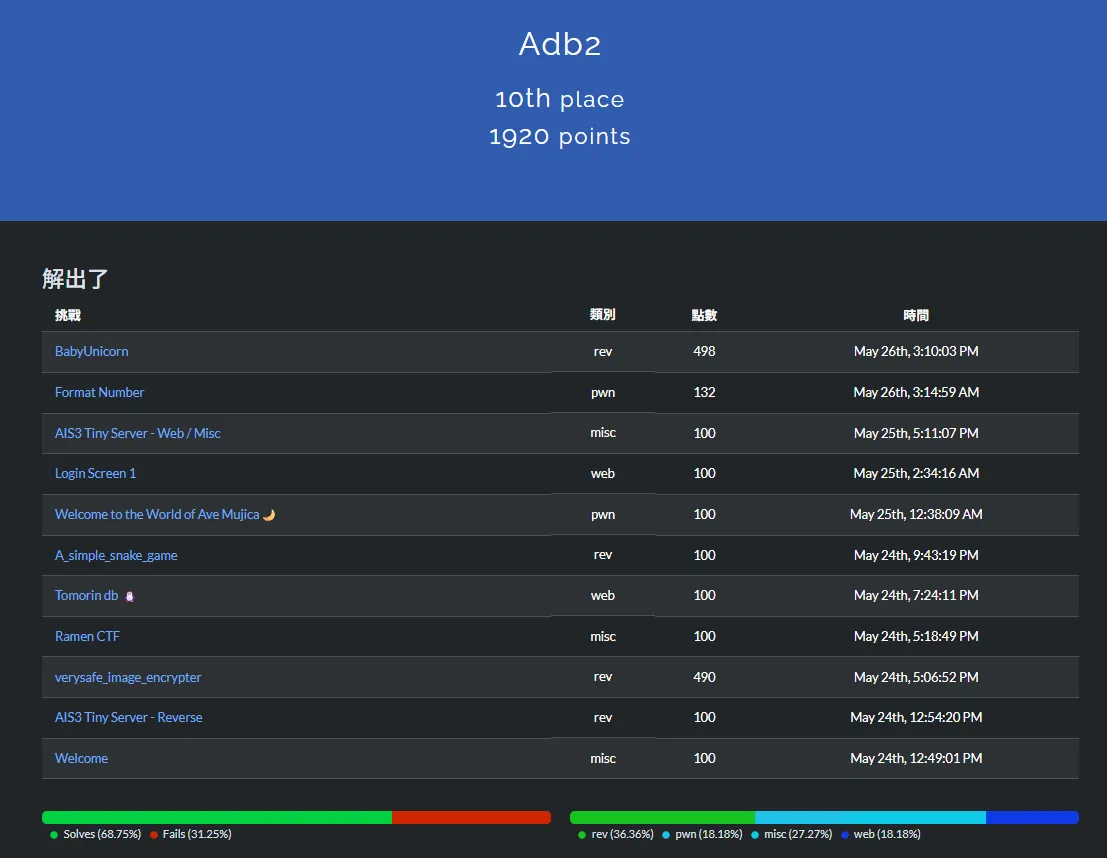Click the dark blue web legend dot
Screen dimensions: 1107x858
[845, 834]
